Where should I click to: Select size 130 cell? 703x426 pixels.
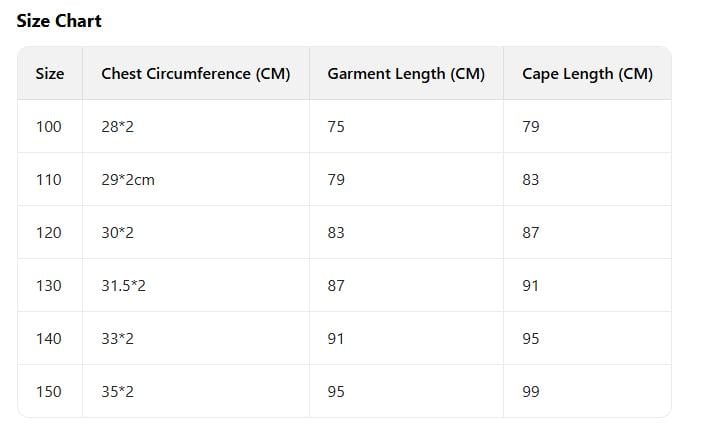[49, 286]
